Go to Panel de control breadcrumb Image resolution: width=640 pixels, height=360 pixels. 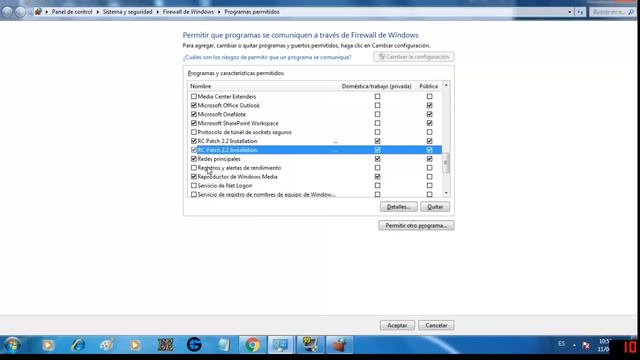point(72,12)
